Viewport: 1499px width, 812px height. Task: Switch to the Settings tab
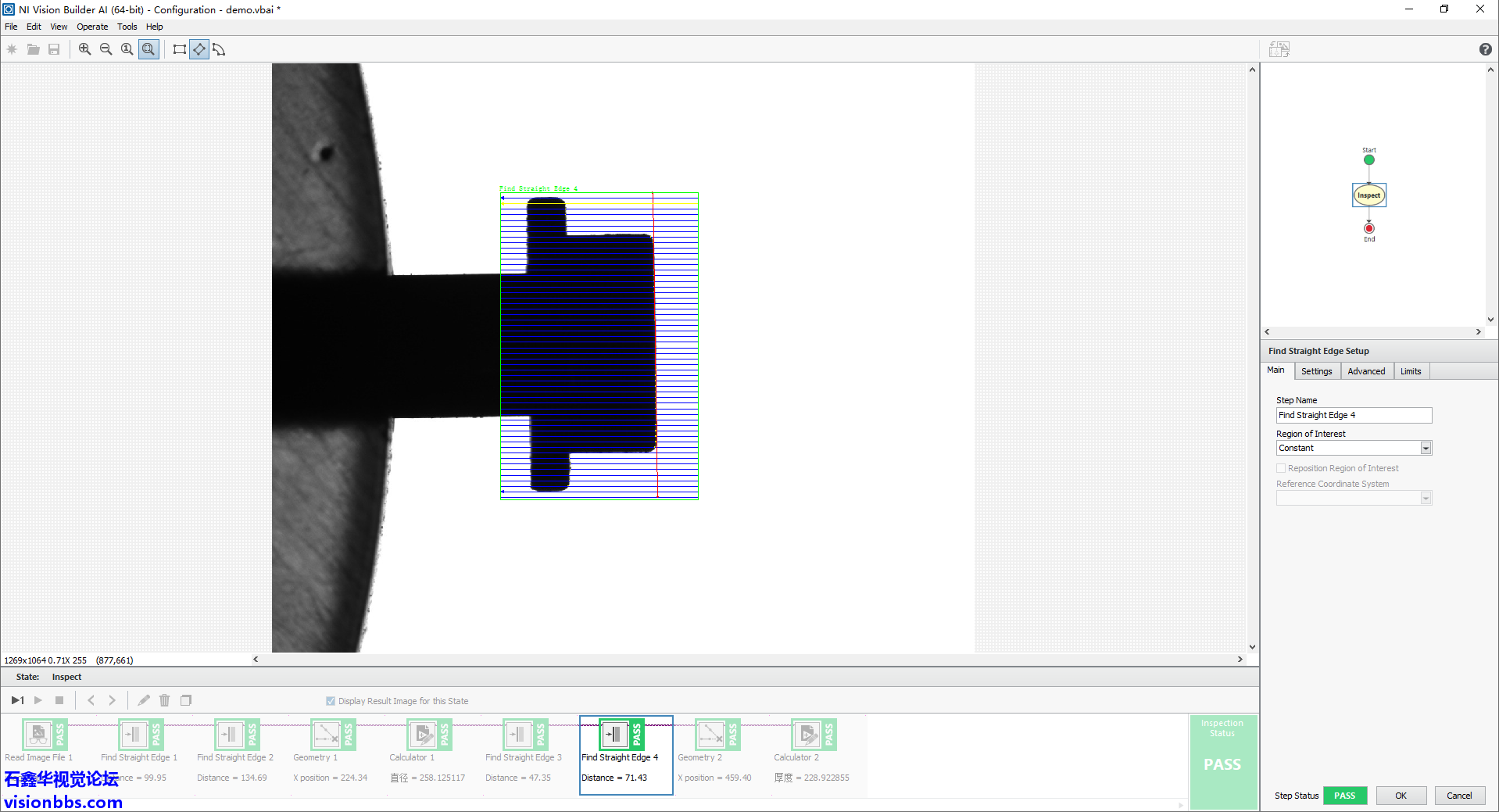tap(1316, 371)
